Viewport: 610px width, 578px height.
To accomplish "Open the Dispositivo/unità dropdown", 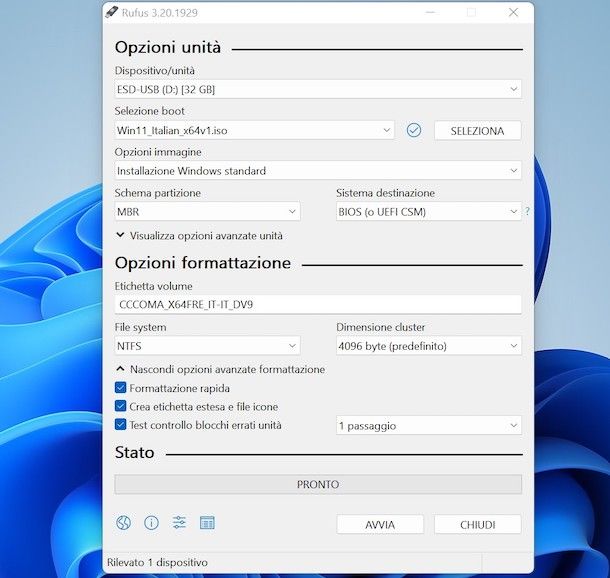I will (x=318, y=89).
